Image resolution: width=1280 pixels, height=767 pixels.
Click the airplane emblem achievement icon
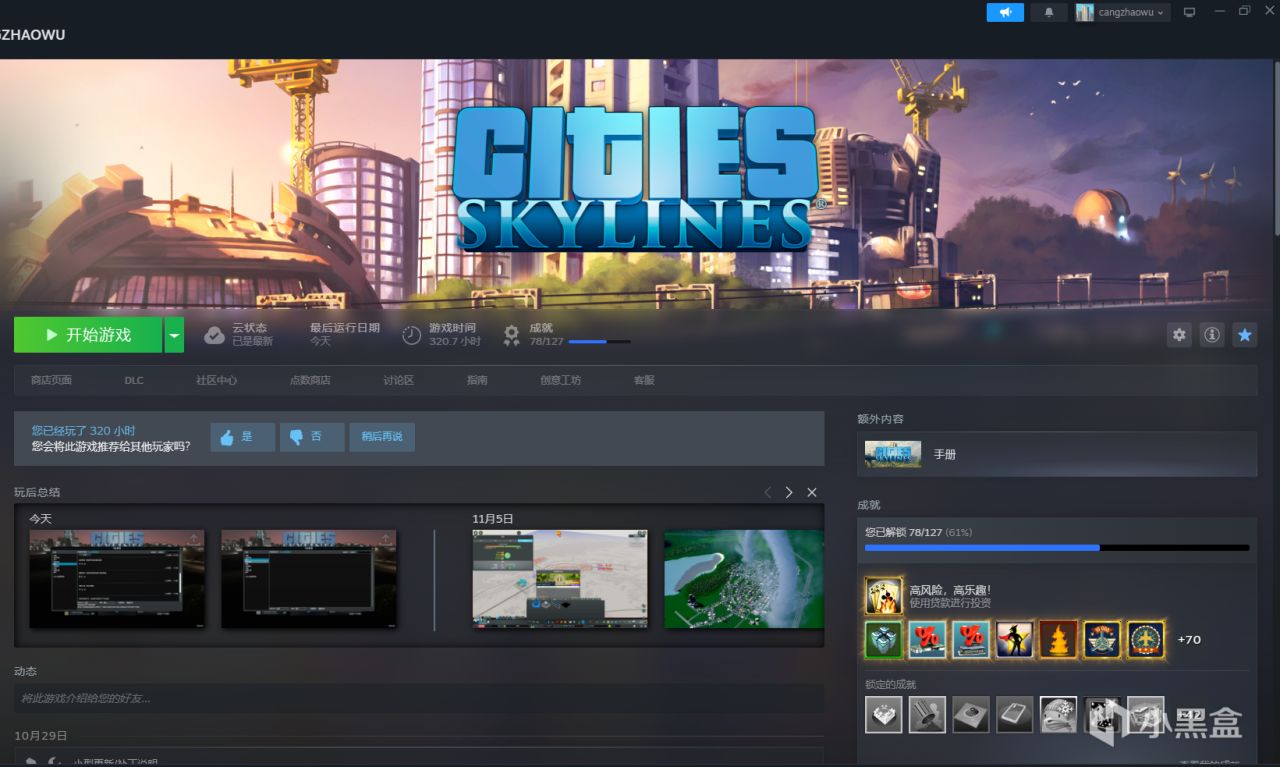click(1146, 639)
